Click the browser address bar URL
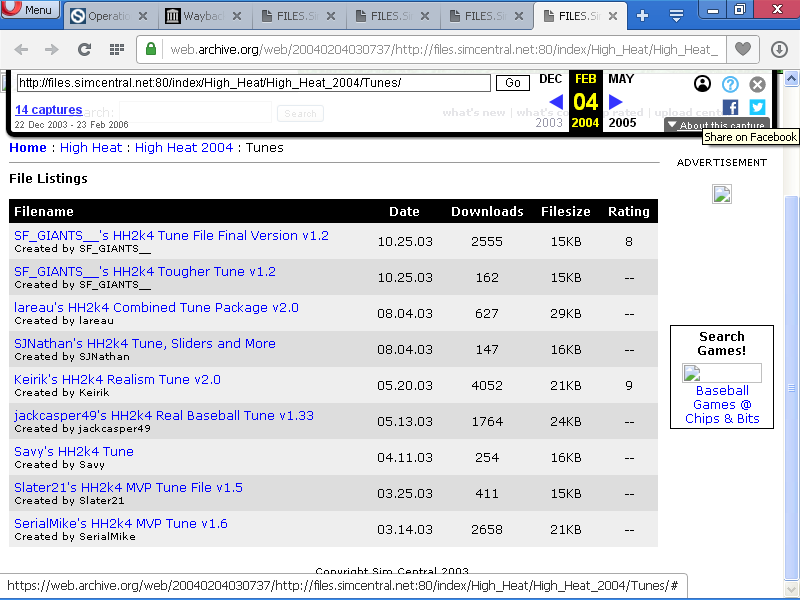The height and width of the screenshot is (600, 800). [444, 49]
